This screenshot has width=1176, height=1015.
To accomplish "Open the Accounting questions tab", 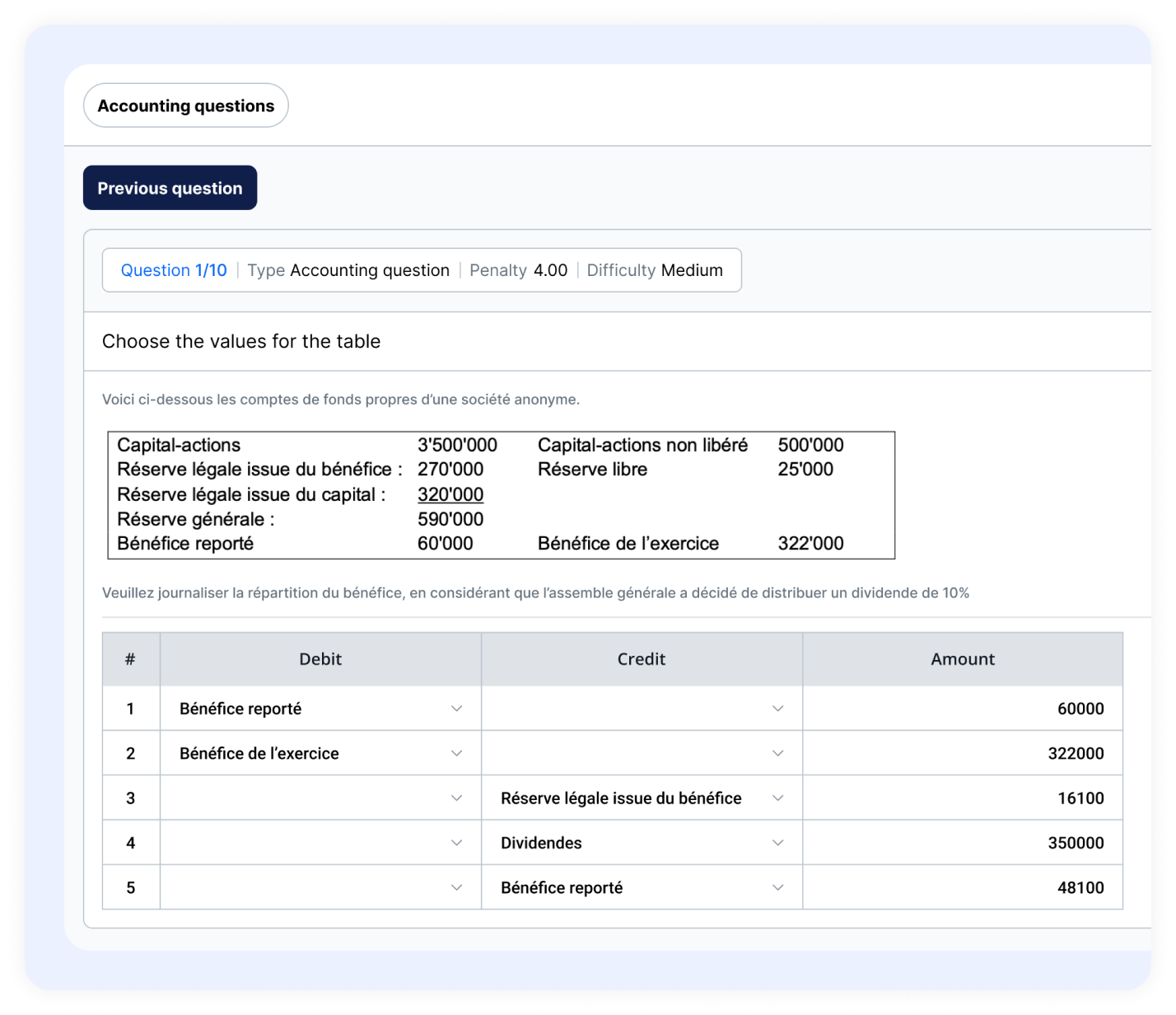I will [185, 105].
